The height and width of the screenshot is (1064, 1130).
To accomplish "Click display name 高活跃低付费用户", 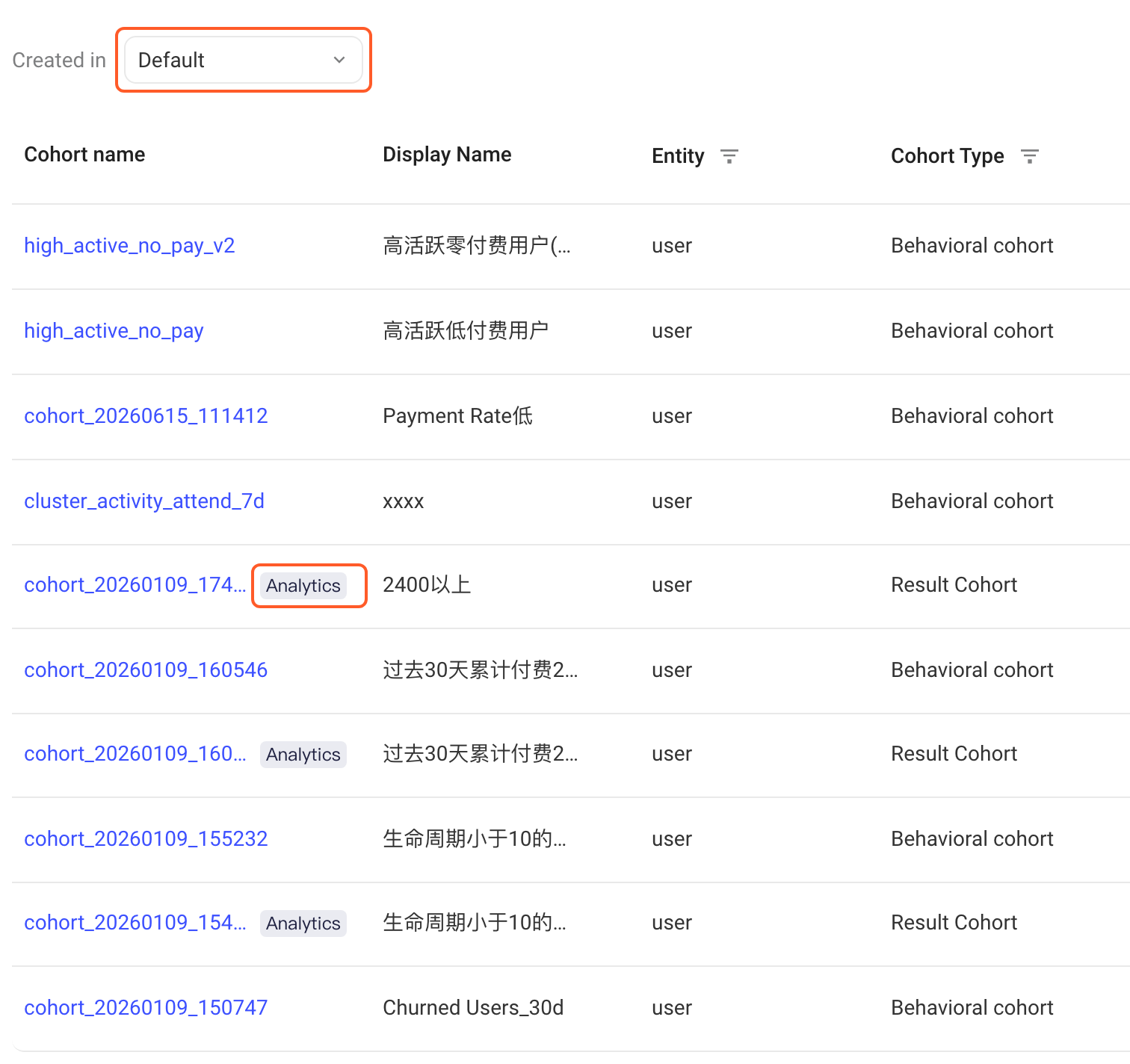I will (x=466, y=330).
